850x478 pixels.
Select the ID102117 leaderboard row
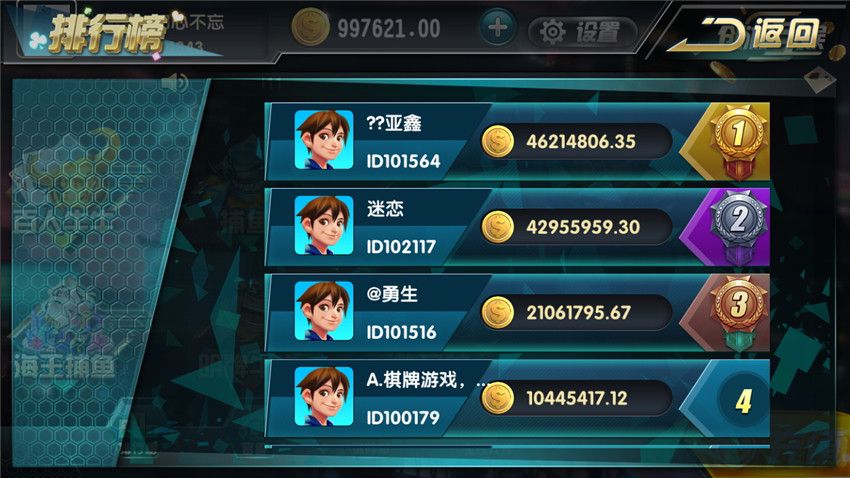[517, 227]
